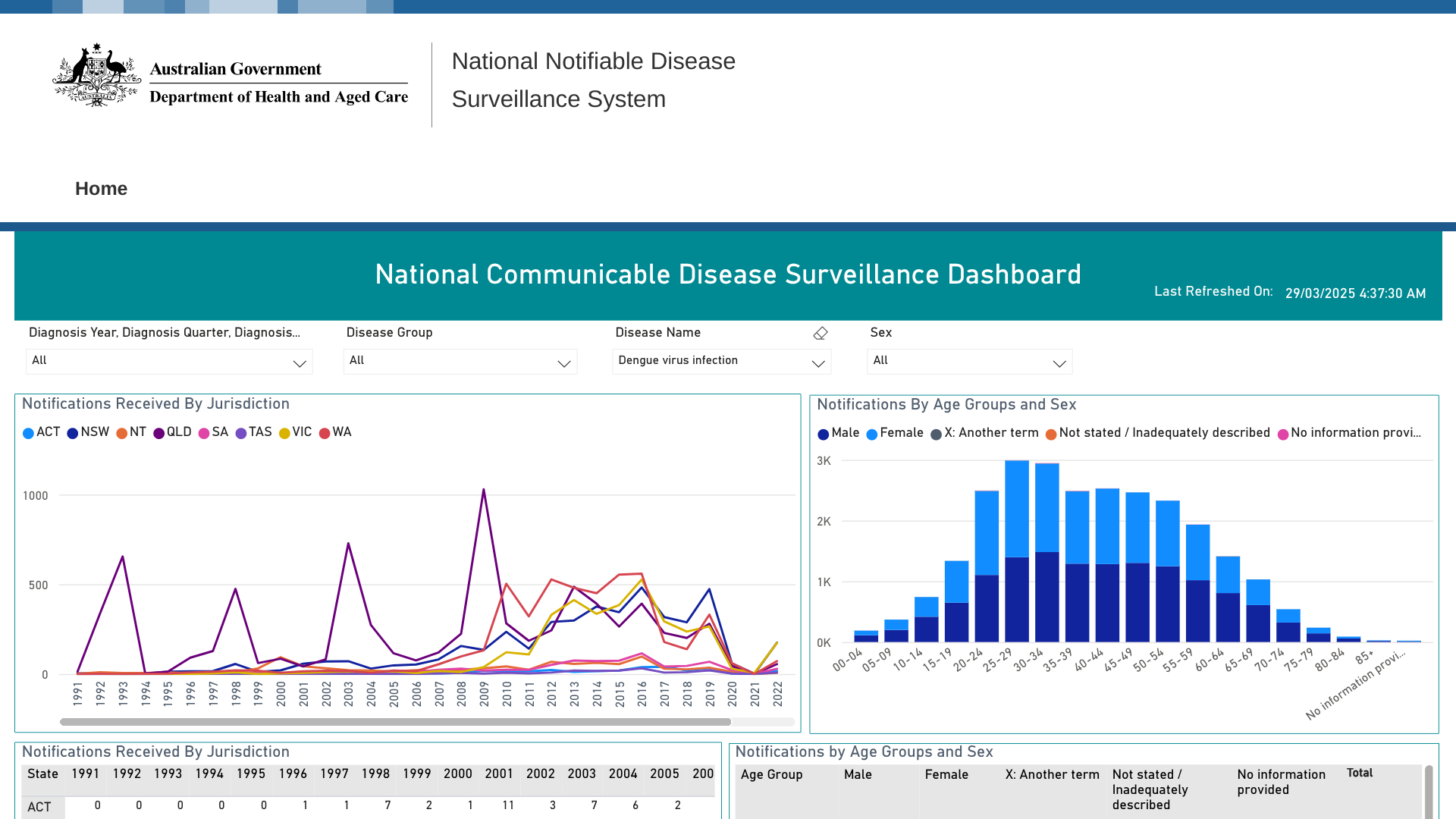Screen dimensions: 1456x819
Task: Go to the Home menu item
Action: 101,189
